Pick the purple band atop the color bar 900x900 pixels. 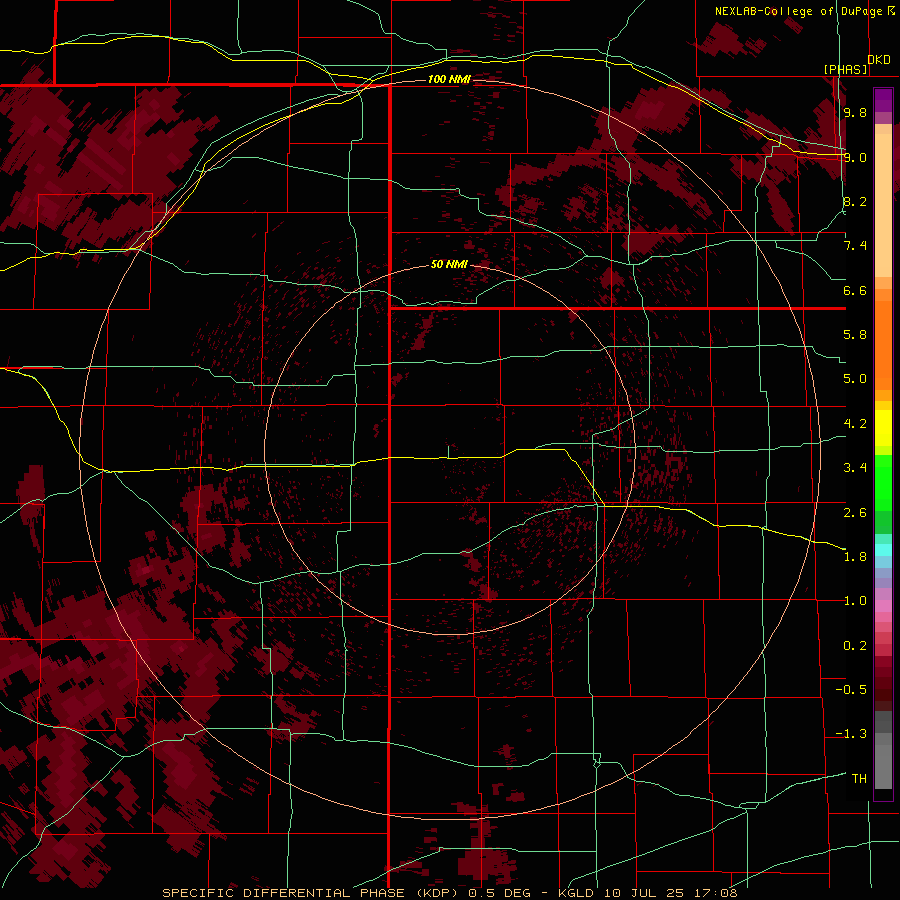pos(883,101)
